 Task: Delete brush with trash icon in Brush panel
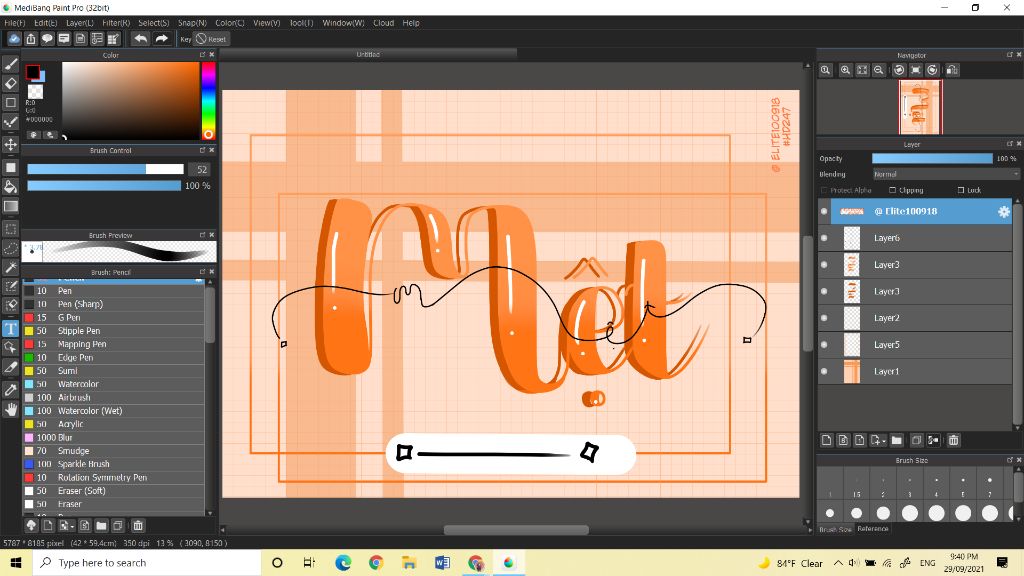click(138, 525)
